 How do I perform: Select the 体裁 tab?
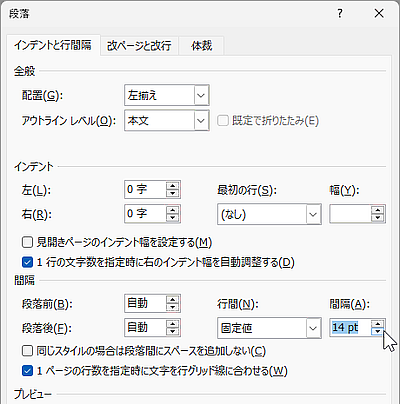pyautogui.click(x=201, y=46)
